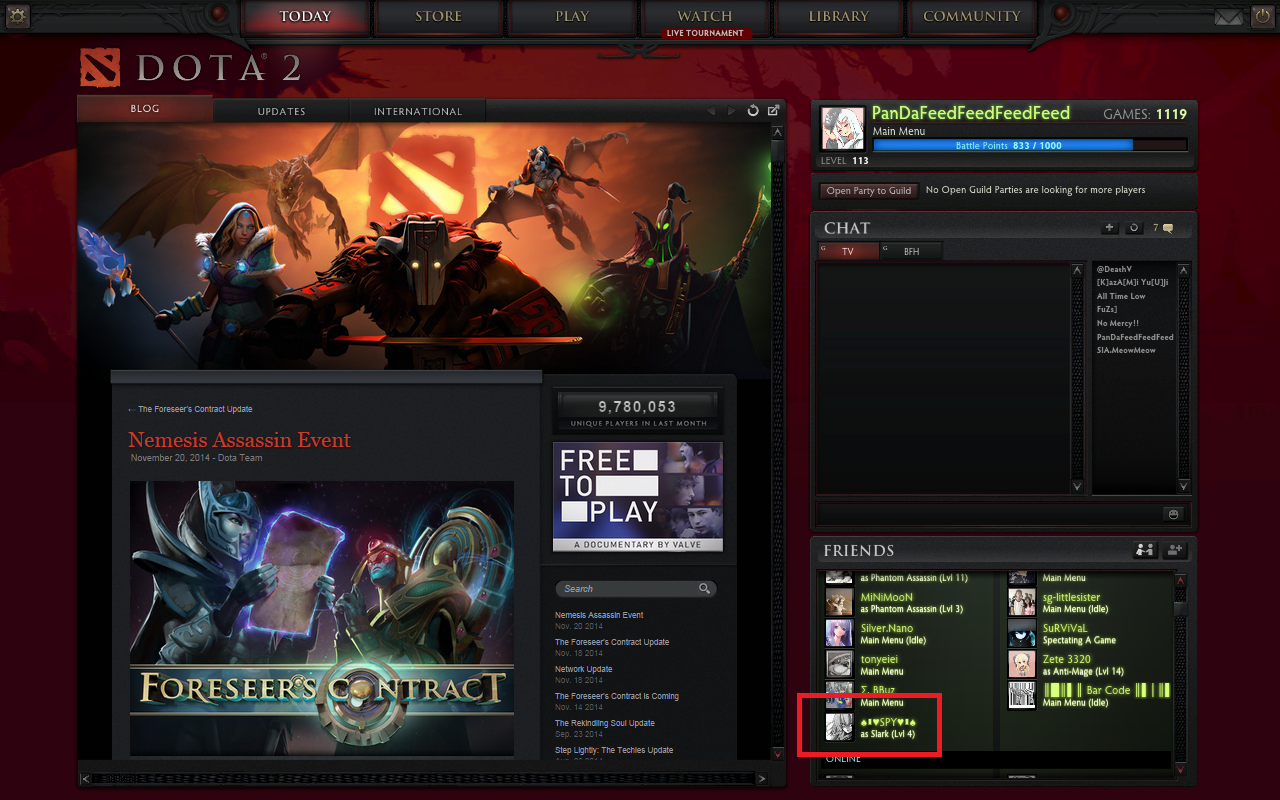This screenshot has width=1280, height=800.
Task: Open the Library tab
Action: (838, 17)
